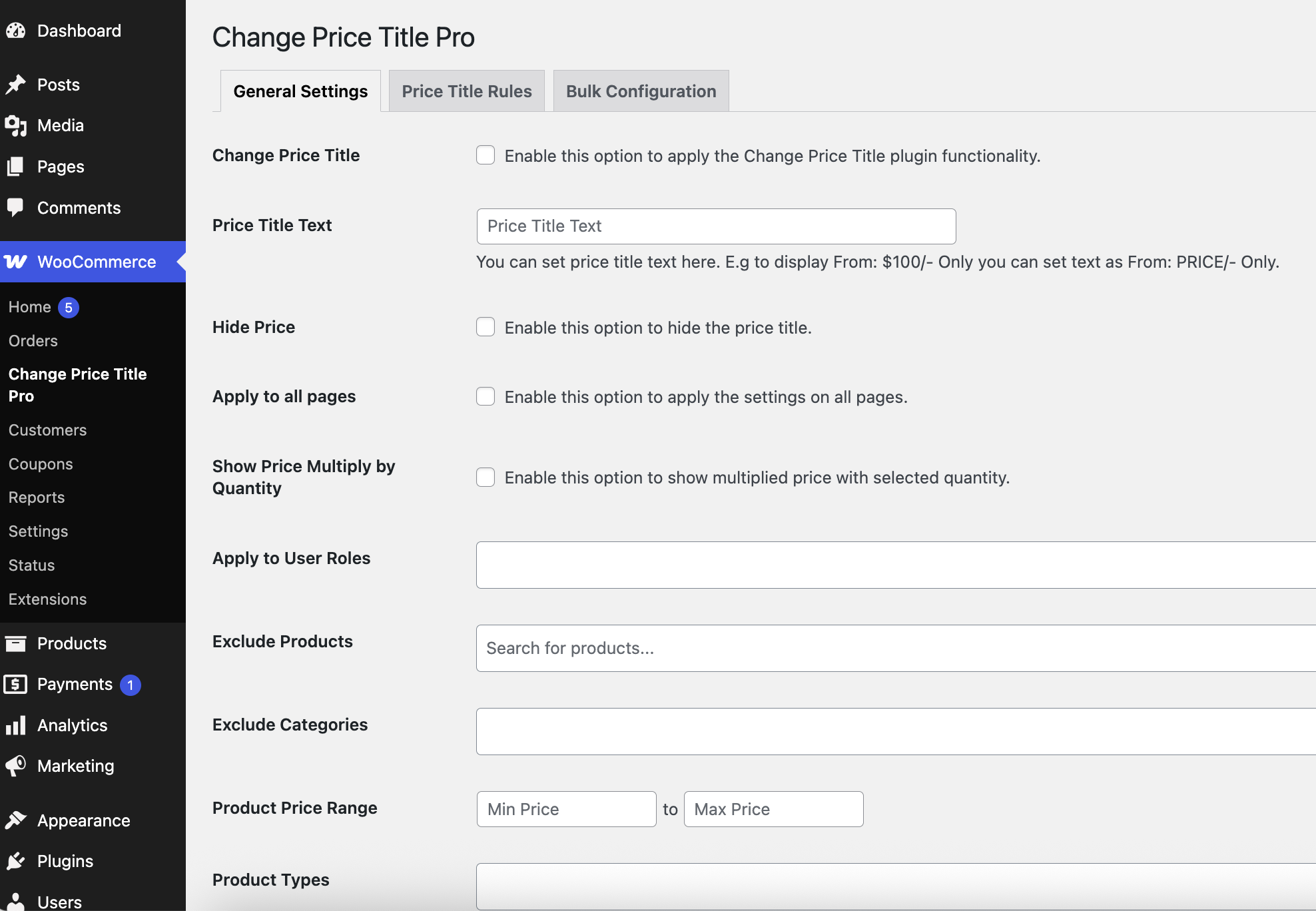
Task: Go to WooCommerce Coupons submenu
Action: (41, 464)
